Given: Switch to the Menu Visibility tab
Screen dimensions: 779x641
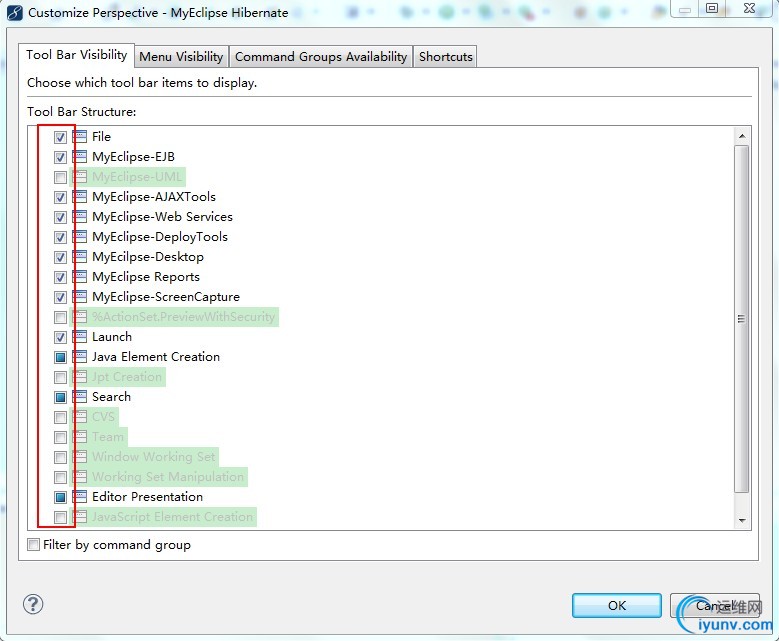Looking at the screenshot, I should point(181,57).
